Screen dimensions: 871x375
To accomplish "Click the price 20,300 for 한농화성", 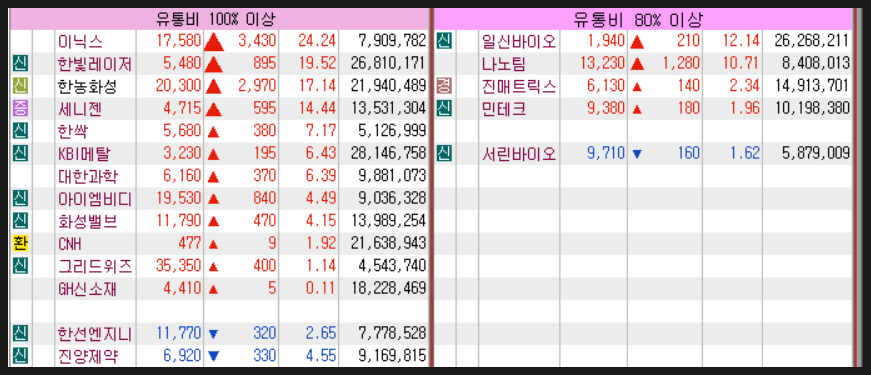I will (178, 86).
